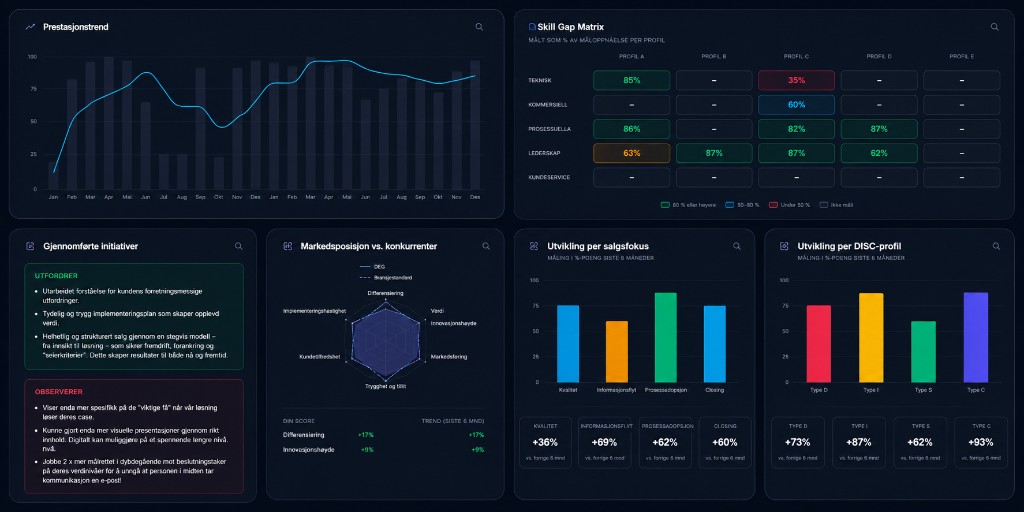Click the Kvalitet stat card showing +36%
This screenshot has height=512, width=1024.
pyautogui.click(x=545, y=443)
